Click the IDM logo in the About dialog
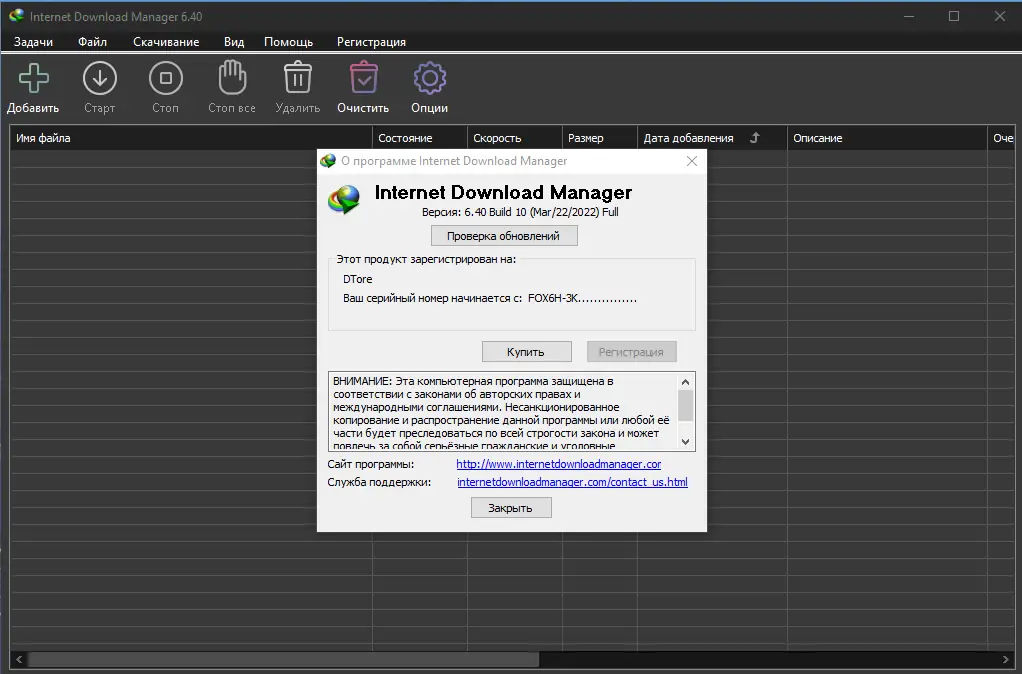Screen dimensions: 1022x674 tap(344, 199)
